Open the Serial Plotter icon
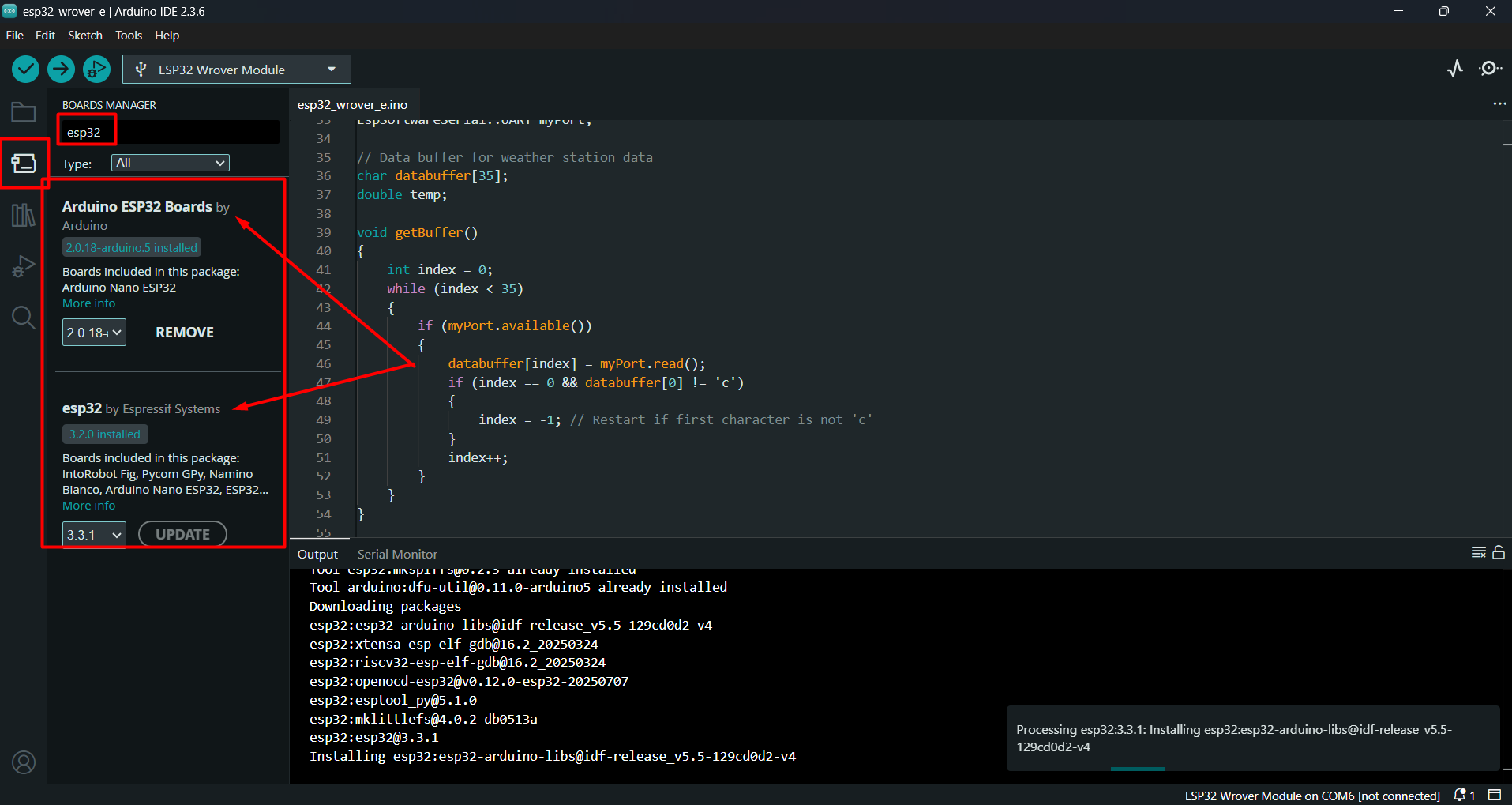Viewport: 1512px width, 805px height. pyautogui.click(x=1455, y=69)
